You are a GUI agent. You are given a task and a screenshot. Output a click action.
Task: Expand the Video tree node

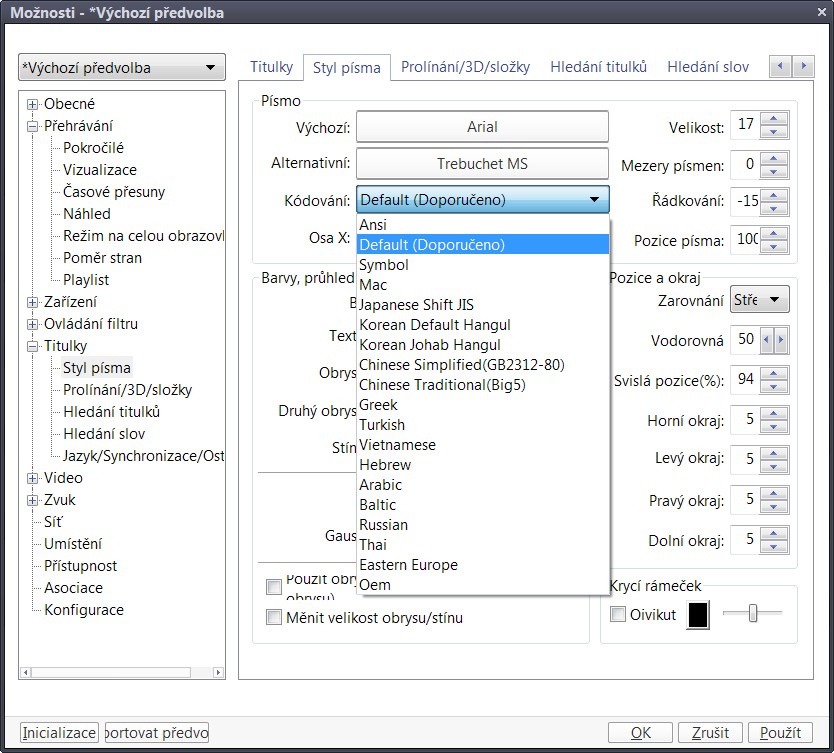click(x=33, y=478)
